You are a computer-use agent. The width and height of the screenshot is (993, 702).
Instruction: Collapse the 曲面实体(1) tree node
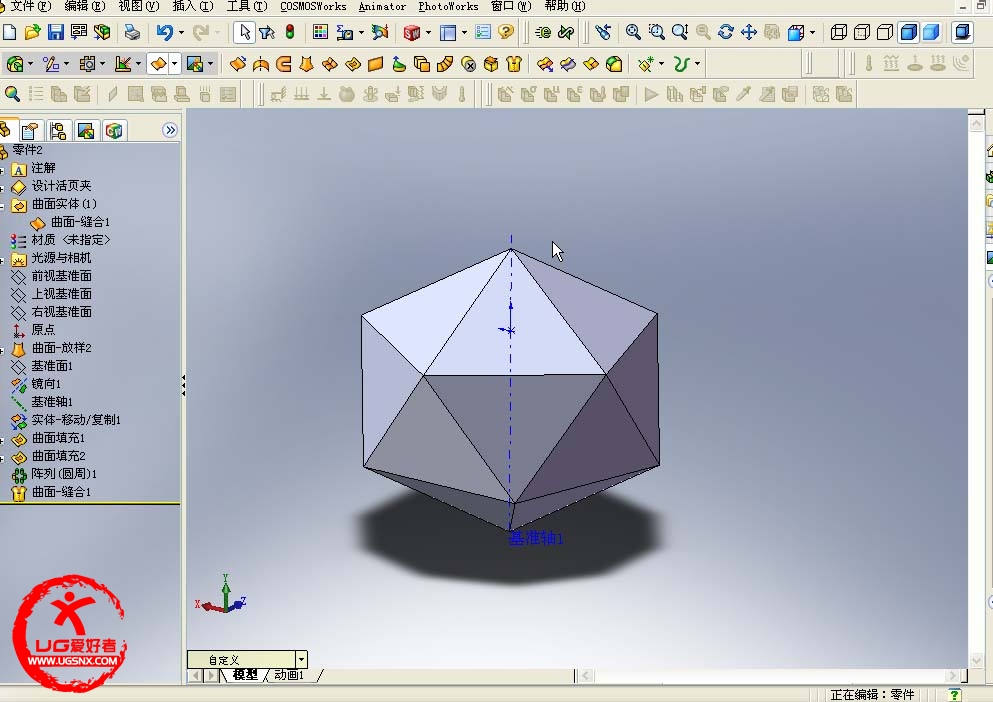[x=3, y=206]
